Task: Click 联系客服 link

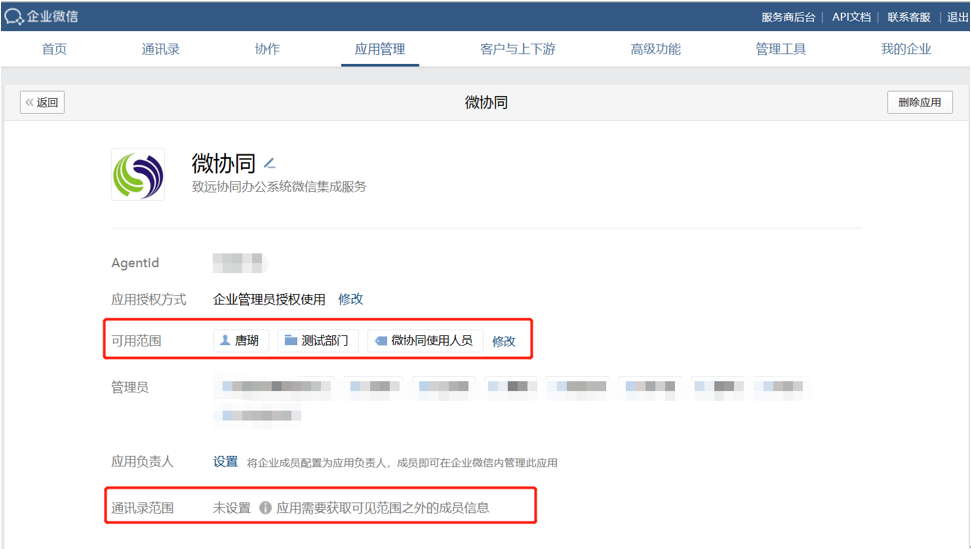Action: [908, 17]
